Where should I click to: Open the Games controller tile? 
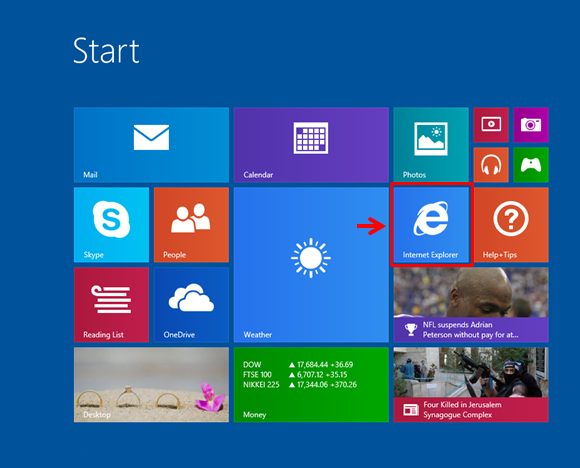point(531,165)
